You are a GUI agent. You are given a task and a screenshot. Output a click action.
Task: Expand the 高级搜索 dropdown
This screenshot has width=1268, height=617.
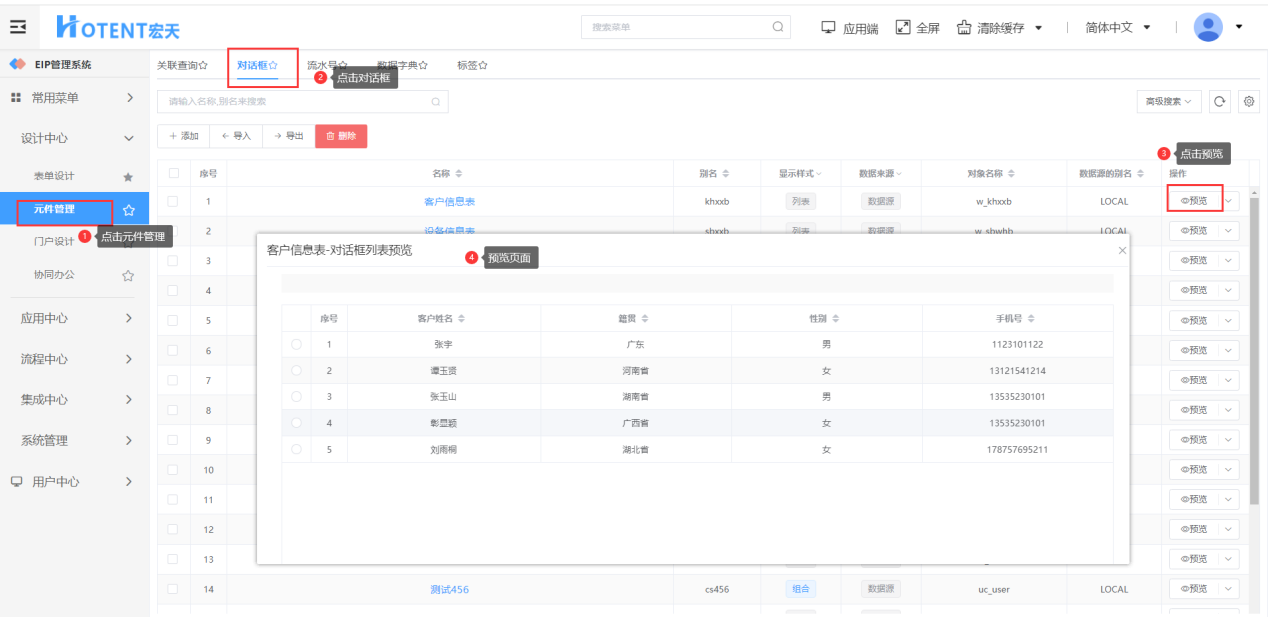pyautogui.click(x=1169, y=101)
